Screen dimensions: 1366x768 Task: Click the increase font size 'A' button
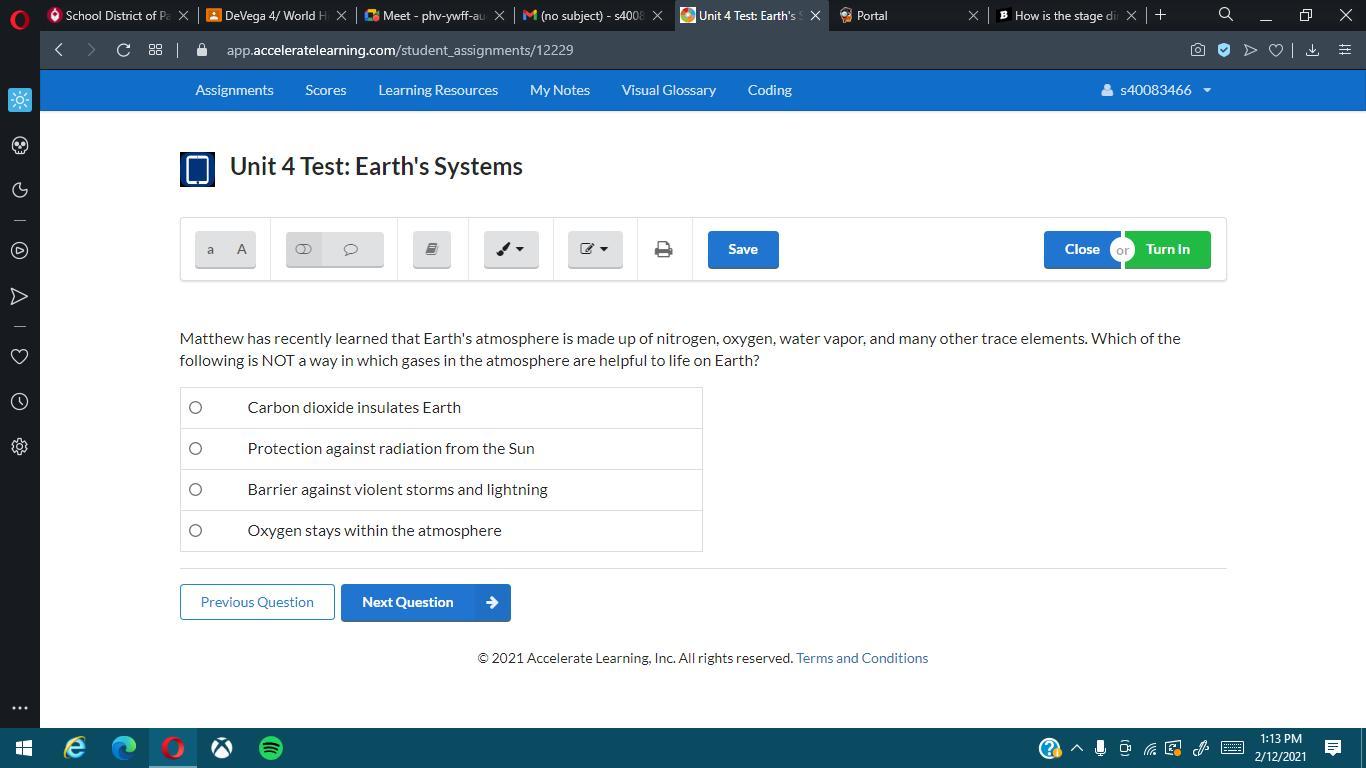(241, 249)
